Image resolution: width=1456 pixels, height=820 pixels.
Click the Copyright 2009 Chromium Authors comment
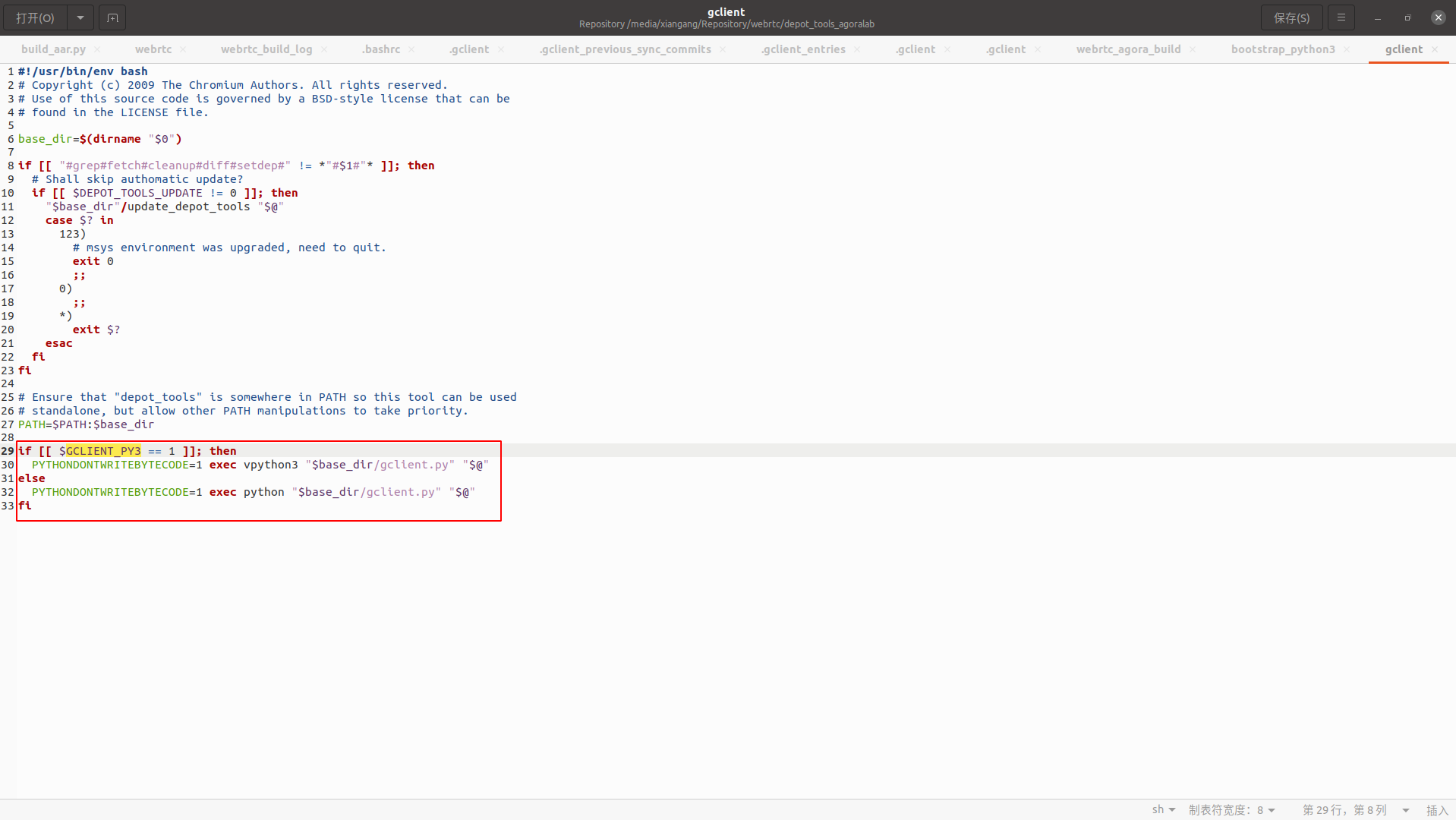[x=233, y=85]
